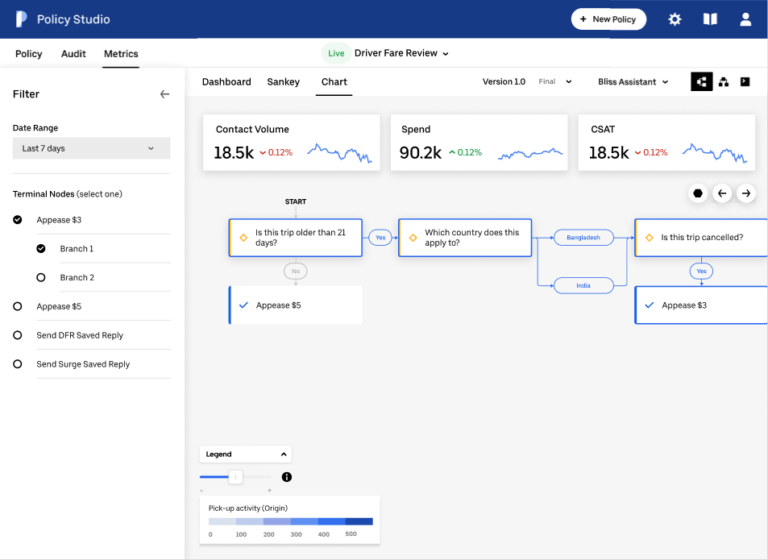Click the hexagon button above the chart
The height and width of the screenshot is (560, 768).
point(698,193)
